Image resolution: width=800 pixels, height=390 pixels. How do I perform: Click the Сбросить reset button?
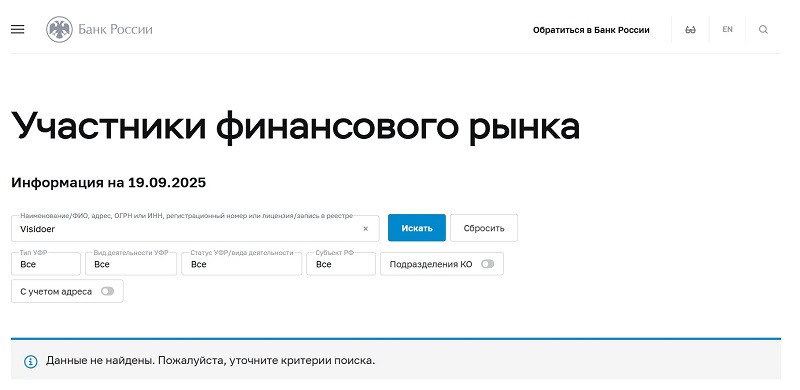[x=484, y=228]
